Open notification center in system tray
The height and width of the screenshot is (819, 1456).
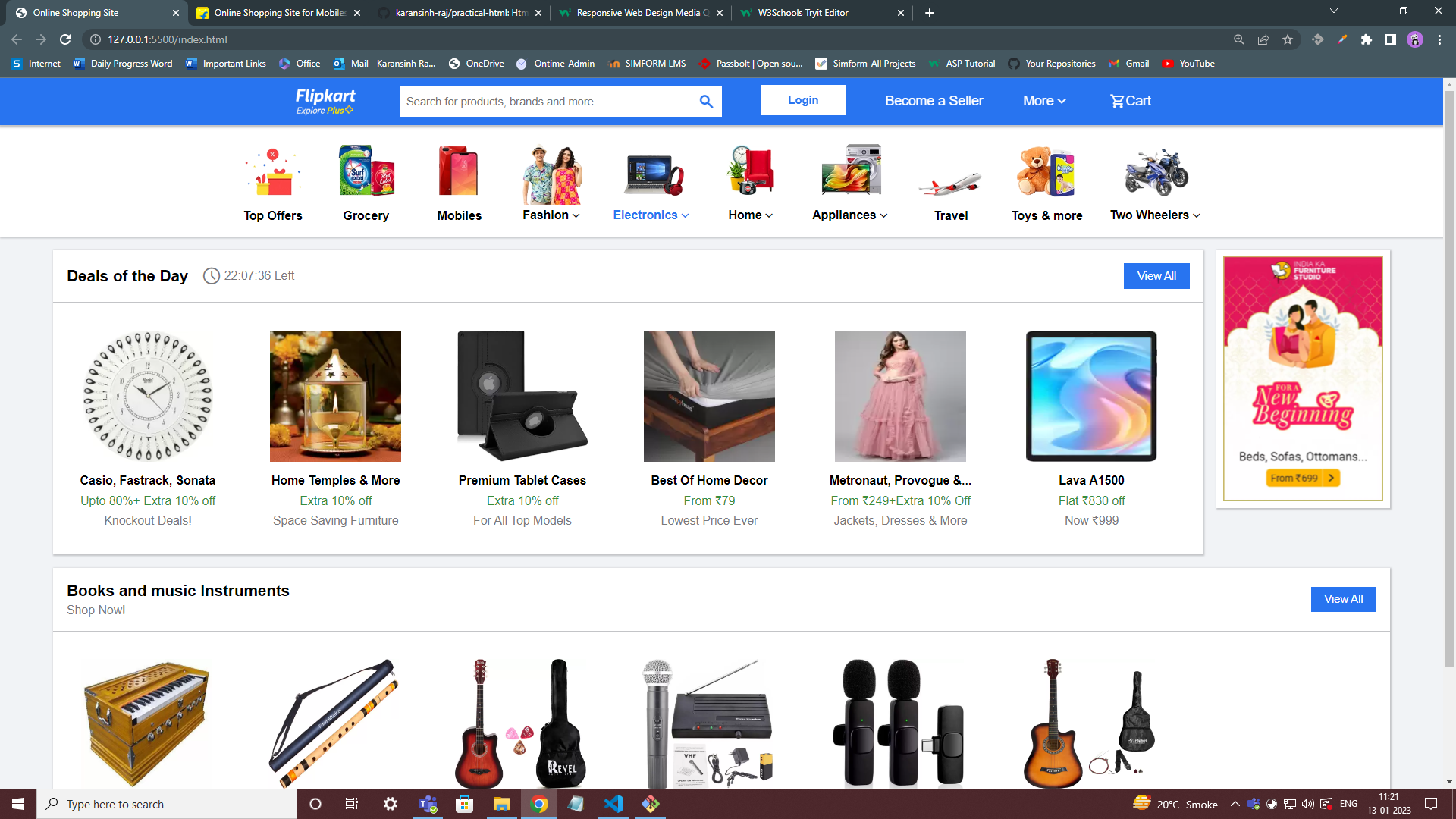point(1431,804)
